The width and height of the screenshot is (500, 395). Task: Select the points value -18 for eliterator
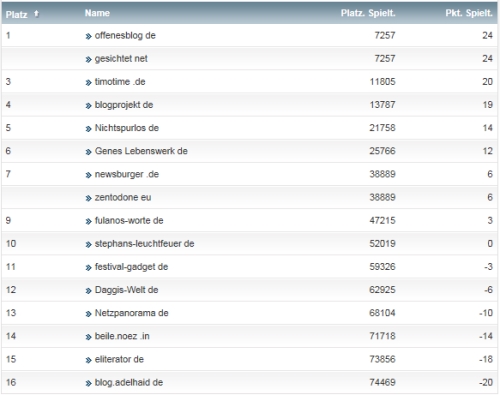click(x=486, y=359)
